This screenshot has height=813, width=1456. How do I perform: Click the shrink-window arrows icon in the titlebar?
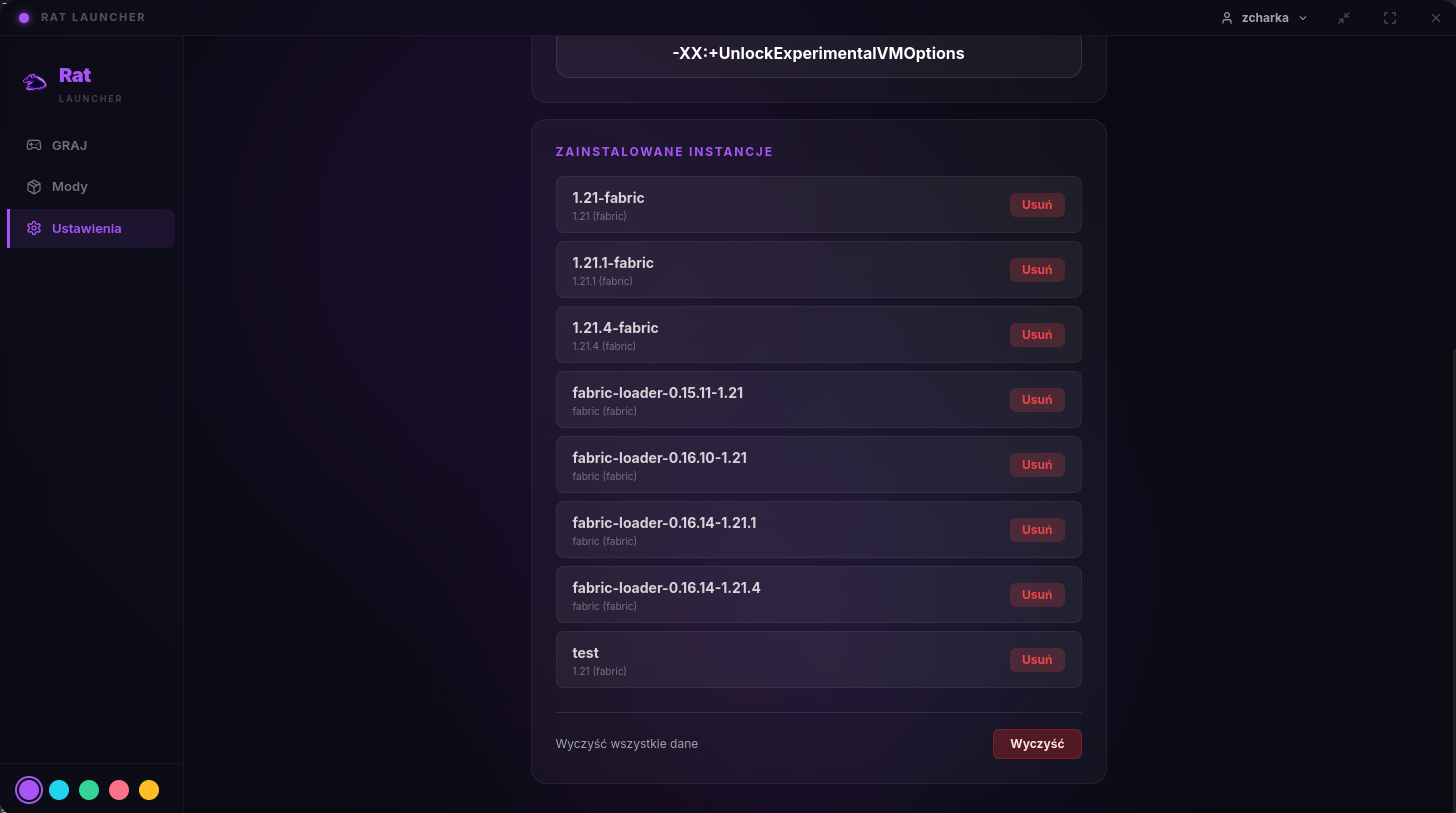(1344, 17)
